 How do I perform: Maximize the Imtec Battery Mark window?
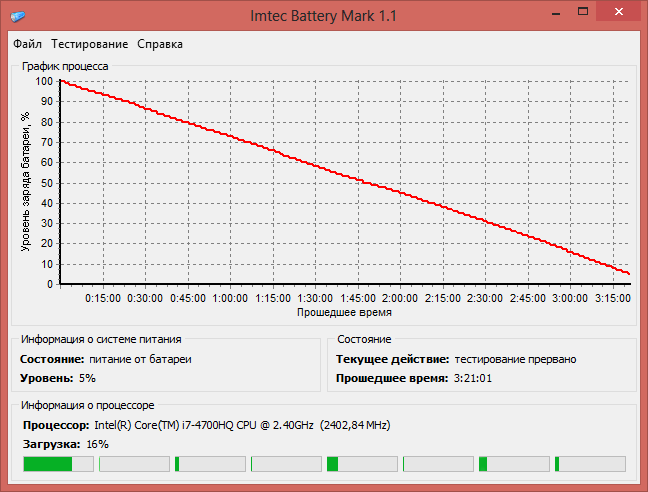[583, 12]
